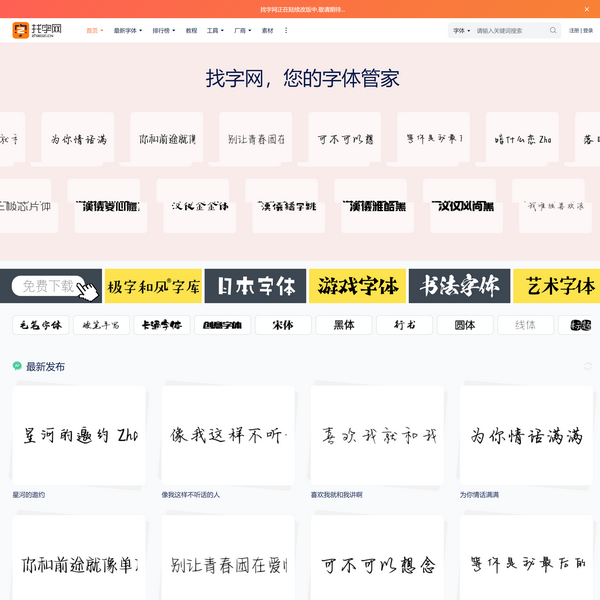The image size is (600, 600).
Task: Click the green icon next to 最新发布
Action: (x=17, y=367)
